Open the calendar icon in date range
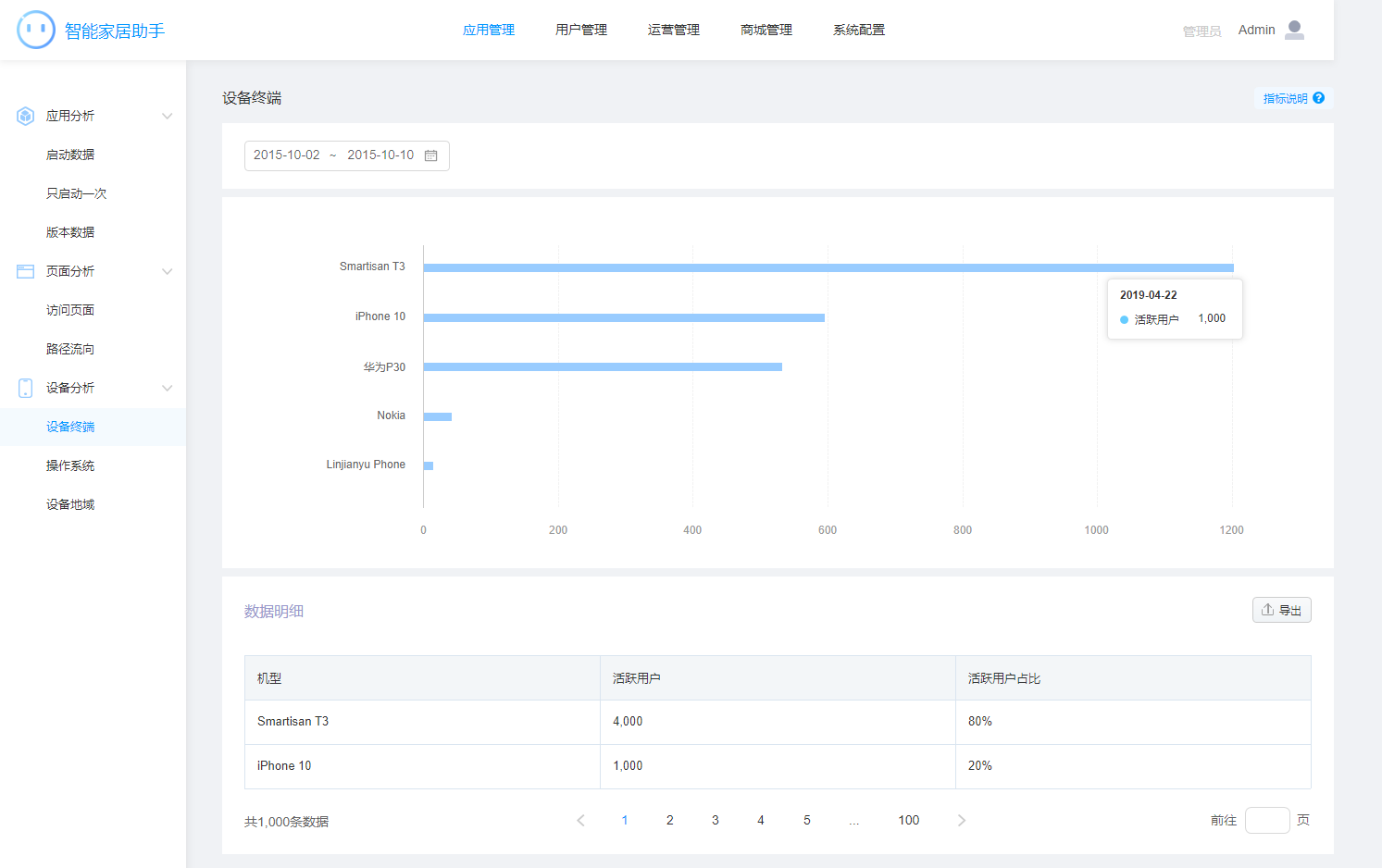Viewport: 1382px width, 868px height. pyautogui.click(x=430, y=155)
